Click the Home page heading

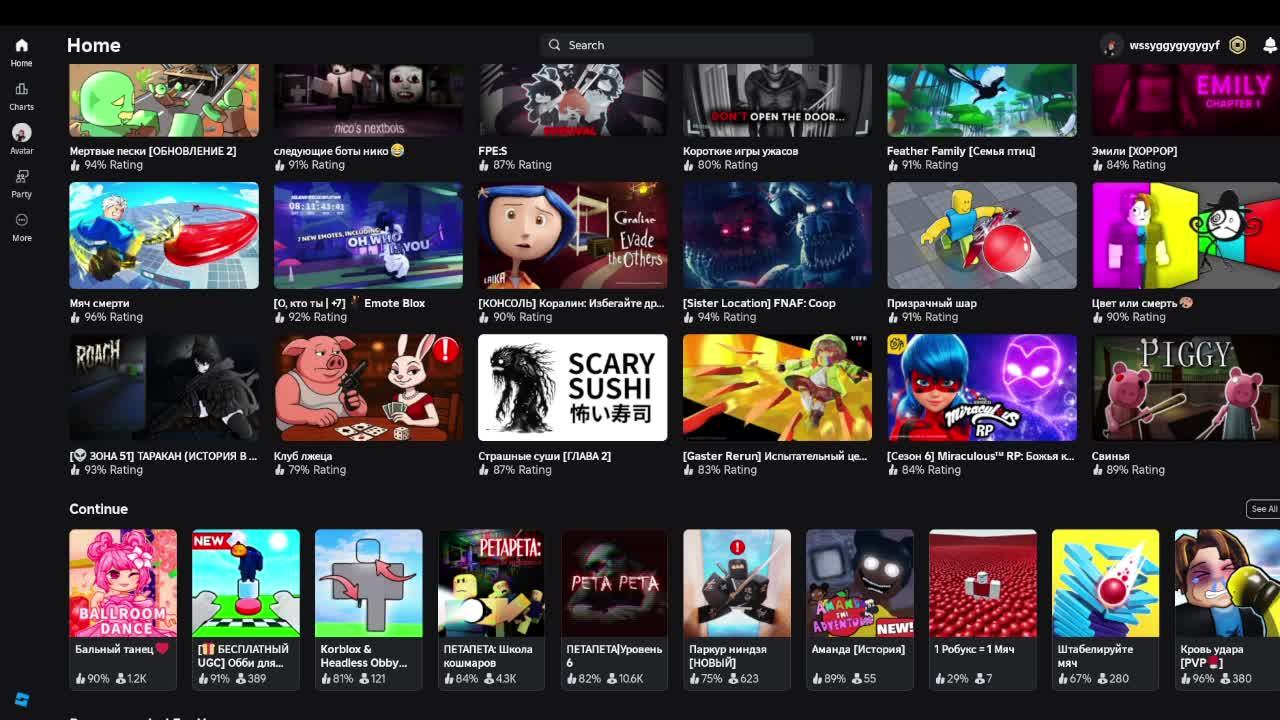point(94,45)
